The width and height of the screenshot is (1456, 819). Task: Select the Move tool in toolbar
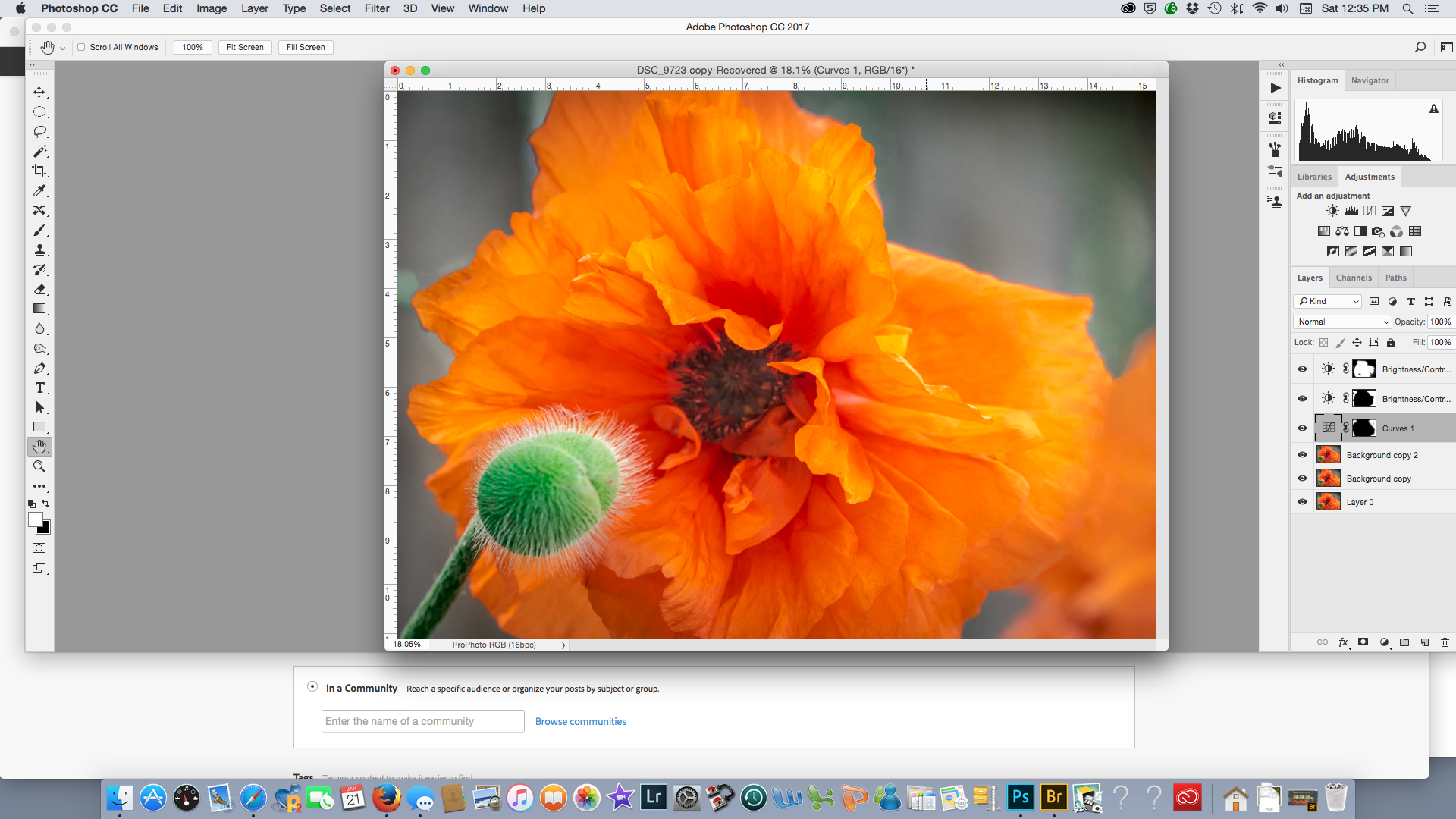pyautogui.click(x=40, y=92)
